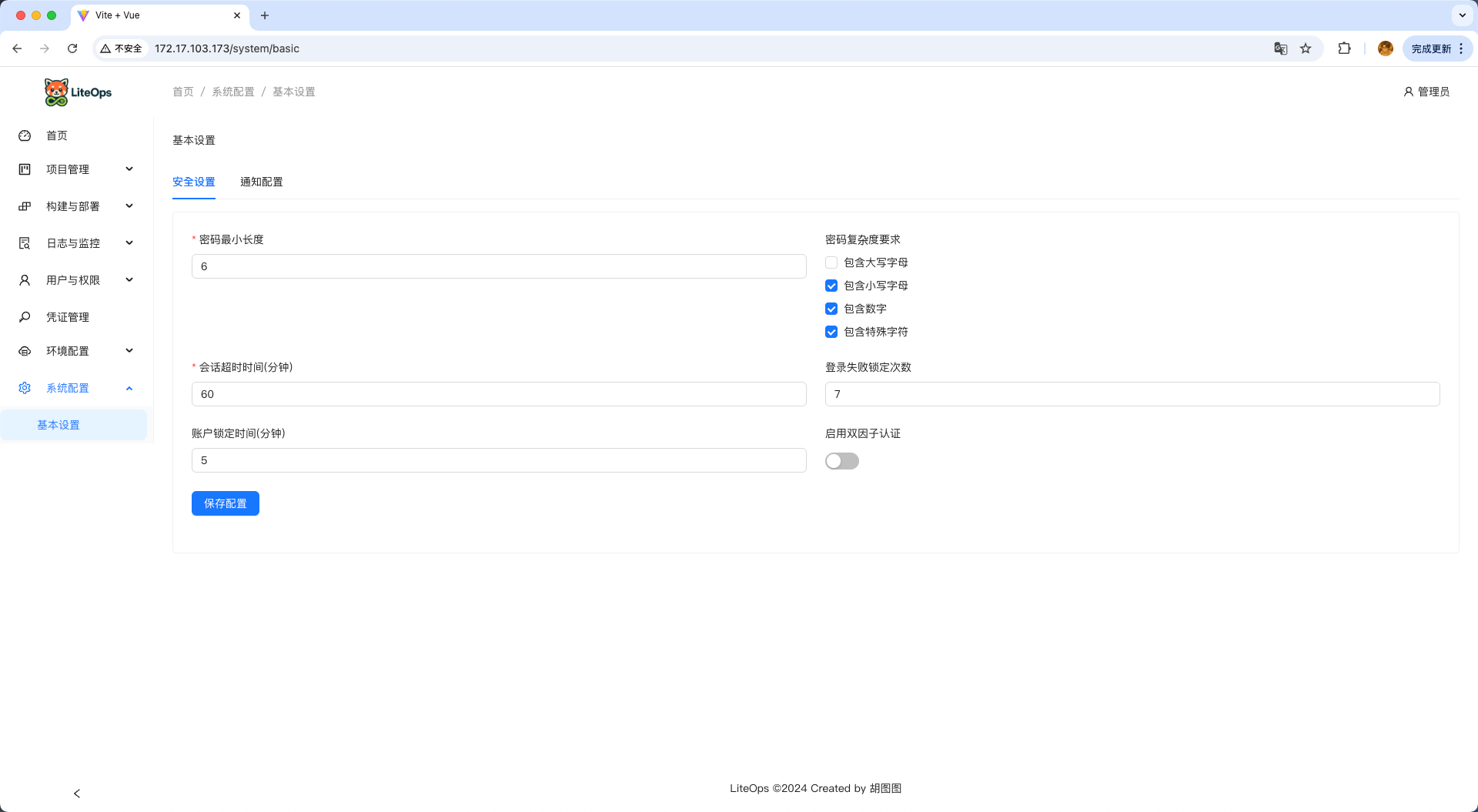Open the 首页 dashboard icon in sidebar
1478x812 pixels.
pyautogui.click(x=25, y=135)
